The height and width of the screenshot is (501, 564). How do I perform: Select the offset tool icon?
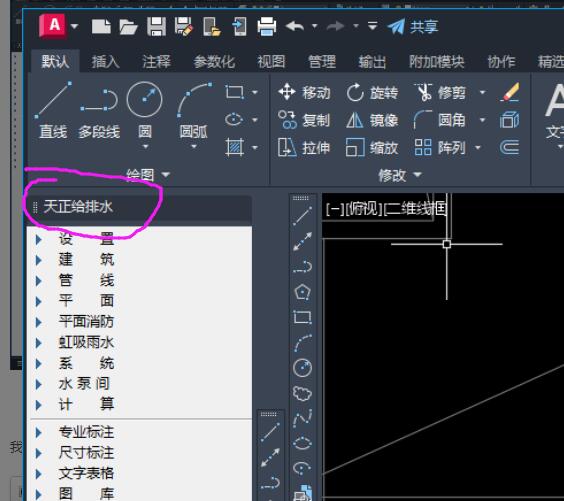pyautogui.click(x=509, y=147)
